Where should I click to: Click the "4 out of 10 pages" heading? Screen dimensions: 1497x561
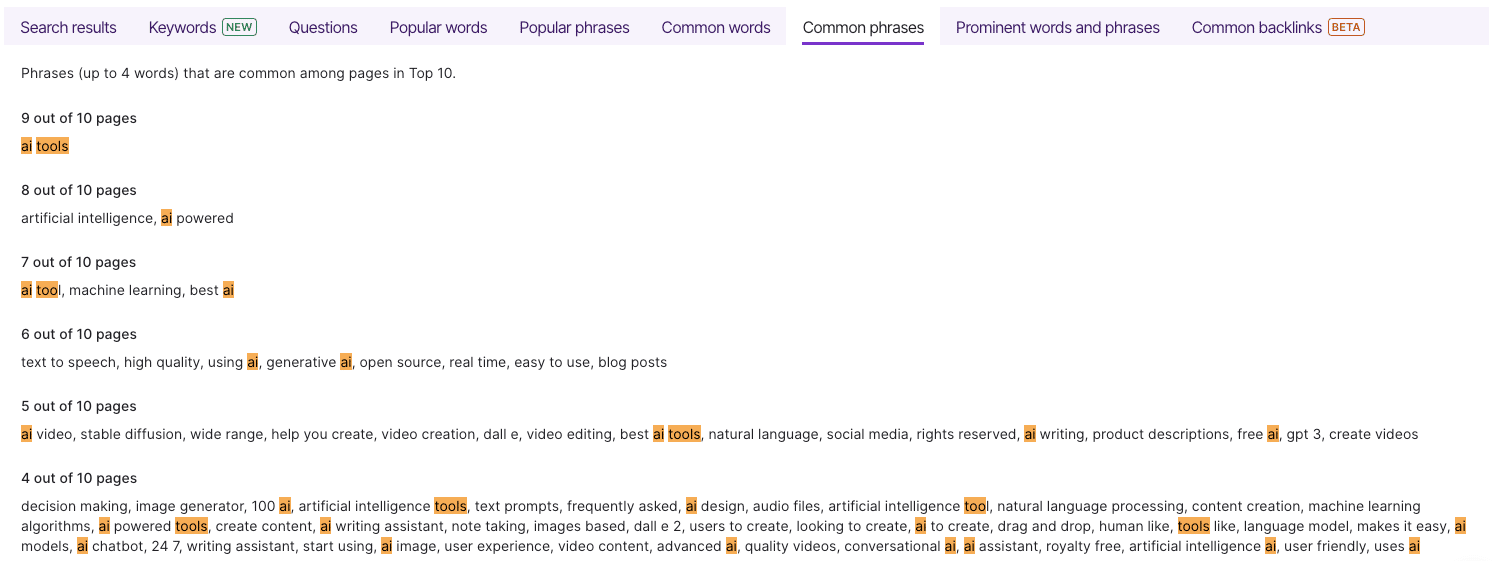tap(79, 478)
